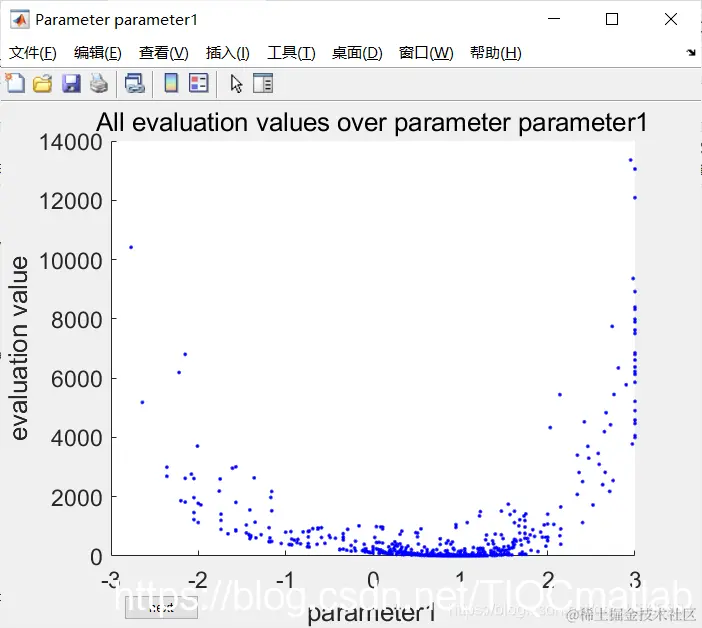702x628 pixels.
Task: Open the 工具(T) menu
Action: (x=291, y=53)
